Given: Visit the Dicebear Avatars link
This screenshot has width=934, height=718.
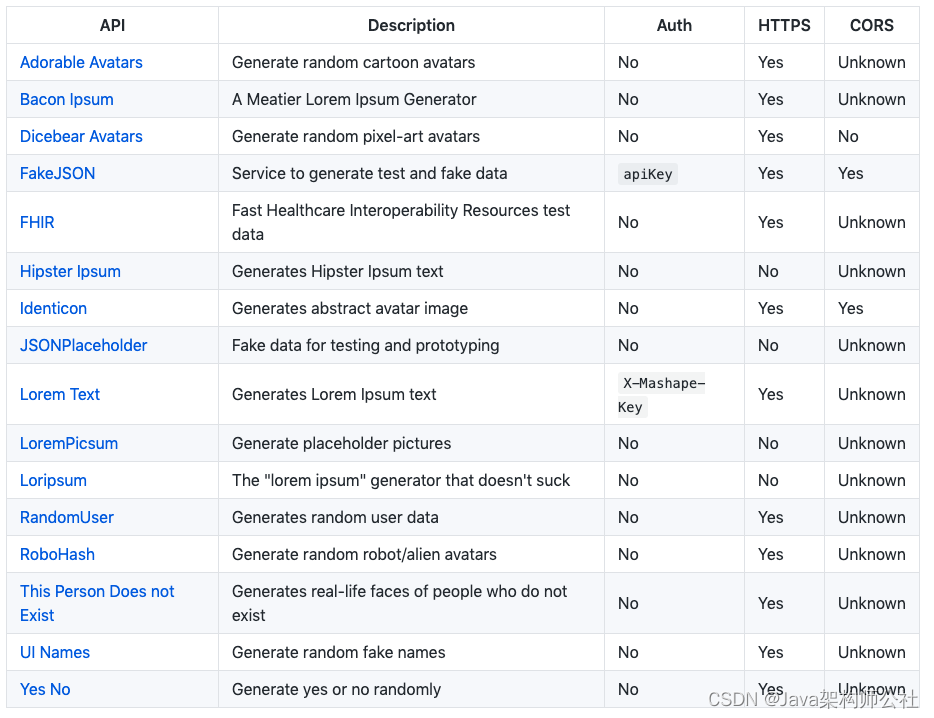Looking at the screenshot, I should tap(81, 136).
